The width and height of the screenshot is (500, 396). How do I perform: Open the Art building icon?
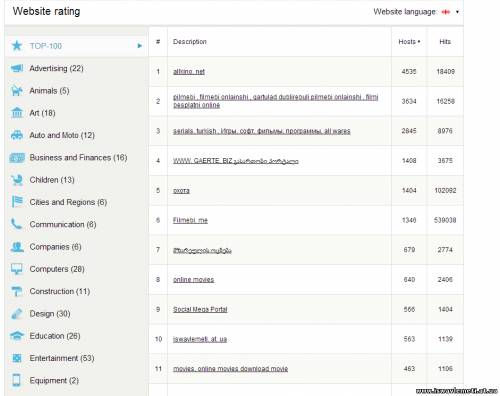click(x=17, y=113)
